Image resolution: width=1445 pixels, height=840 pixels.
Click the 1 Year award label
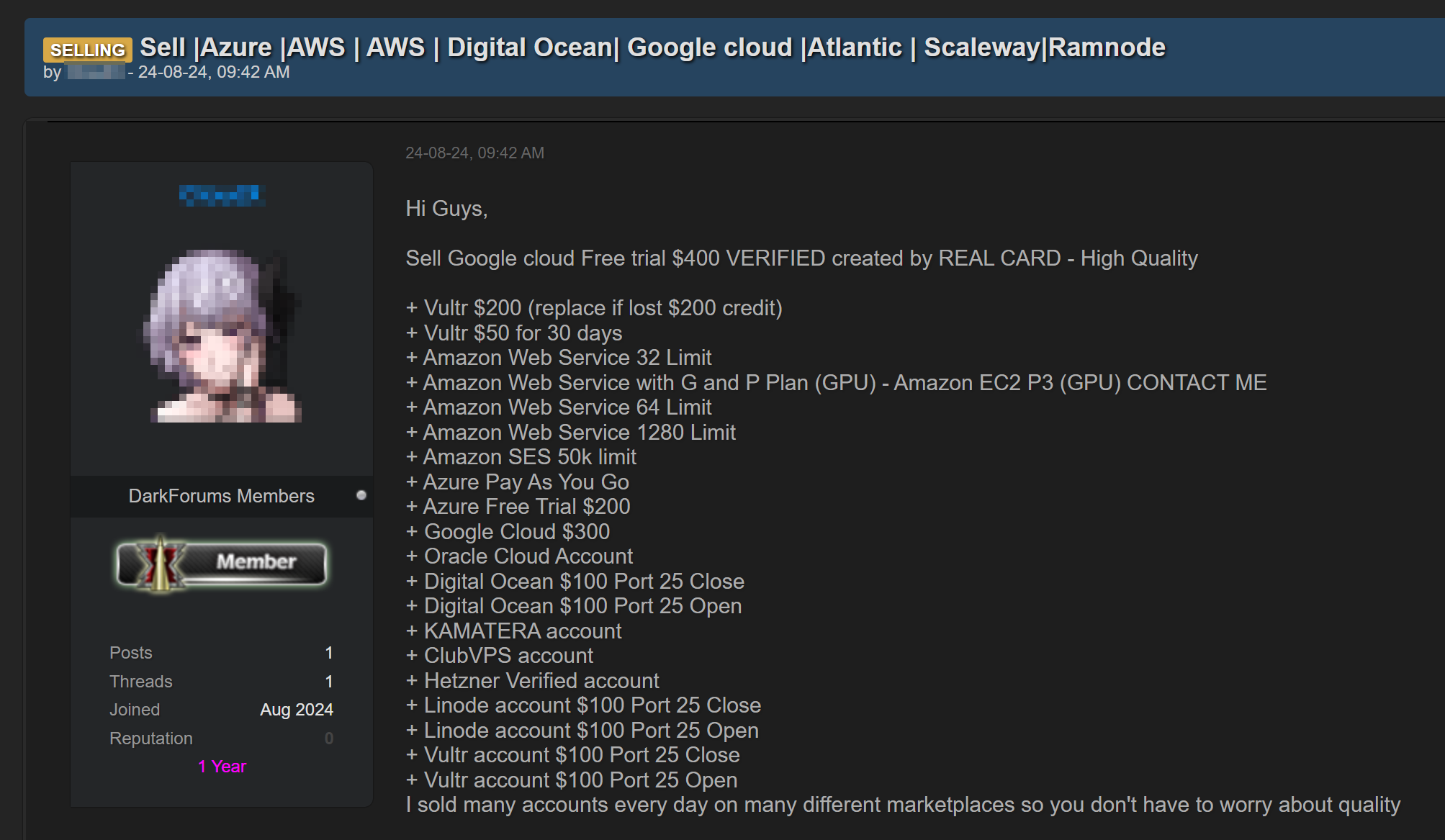tap(222, 767)
